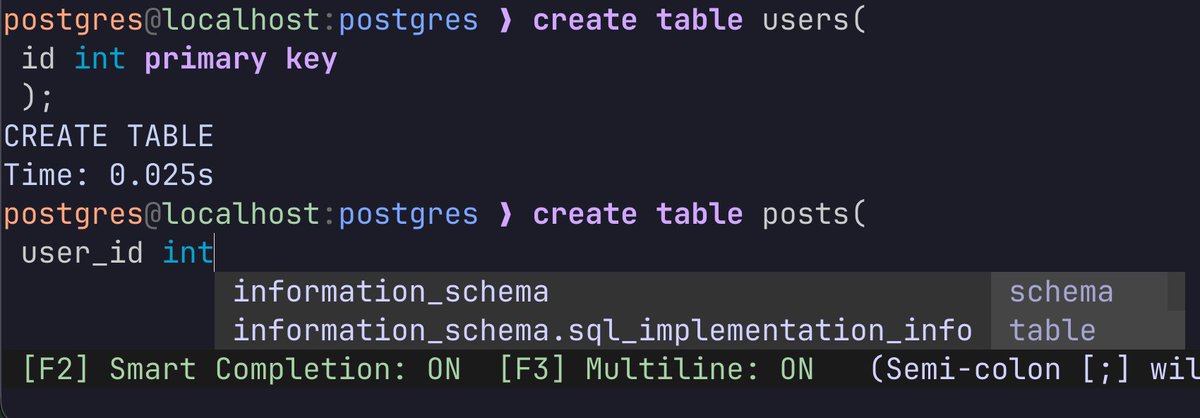Click 'primary key' keyword text
This screenshot has height=418, width=1200.
(240, 60)
